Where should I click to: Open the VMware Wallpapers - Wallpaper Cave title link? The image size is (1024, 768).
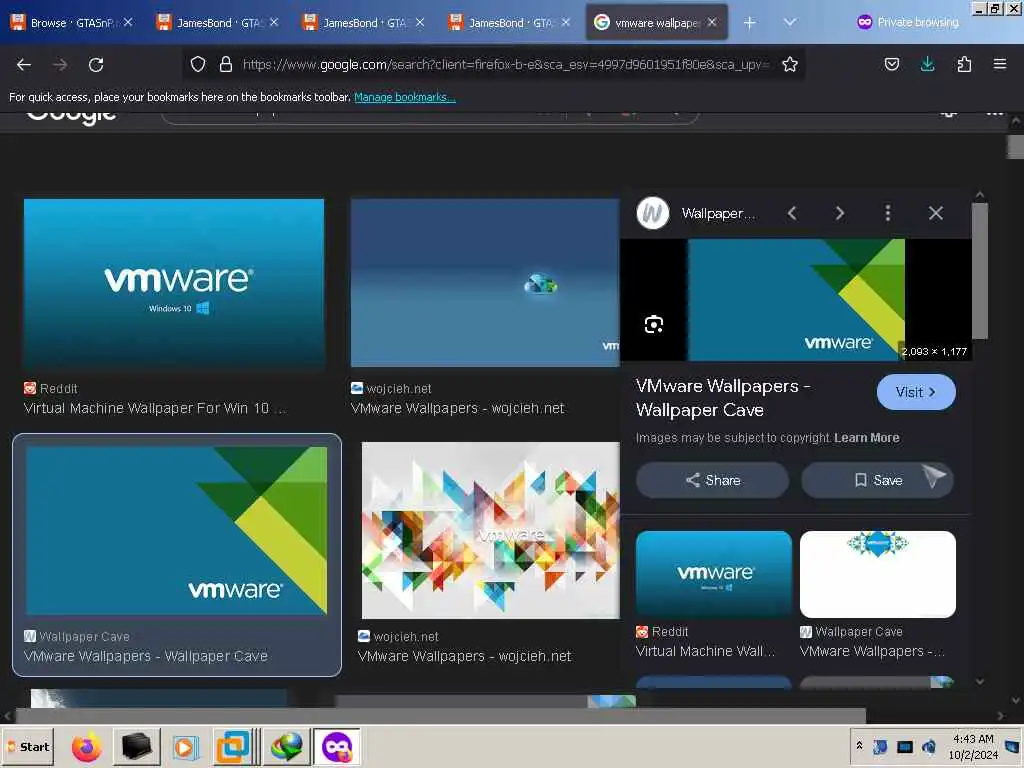point(723,398)
